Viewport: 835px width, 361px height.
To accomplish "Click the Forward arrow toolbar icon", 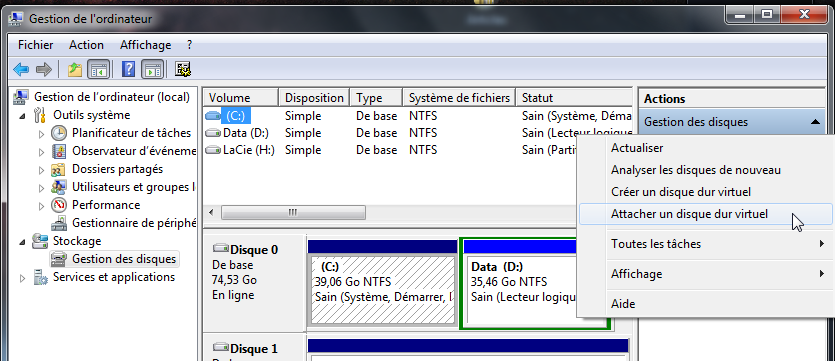I will (x=43, y=69).
